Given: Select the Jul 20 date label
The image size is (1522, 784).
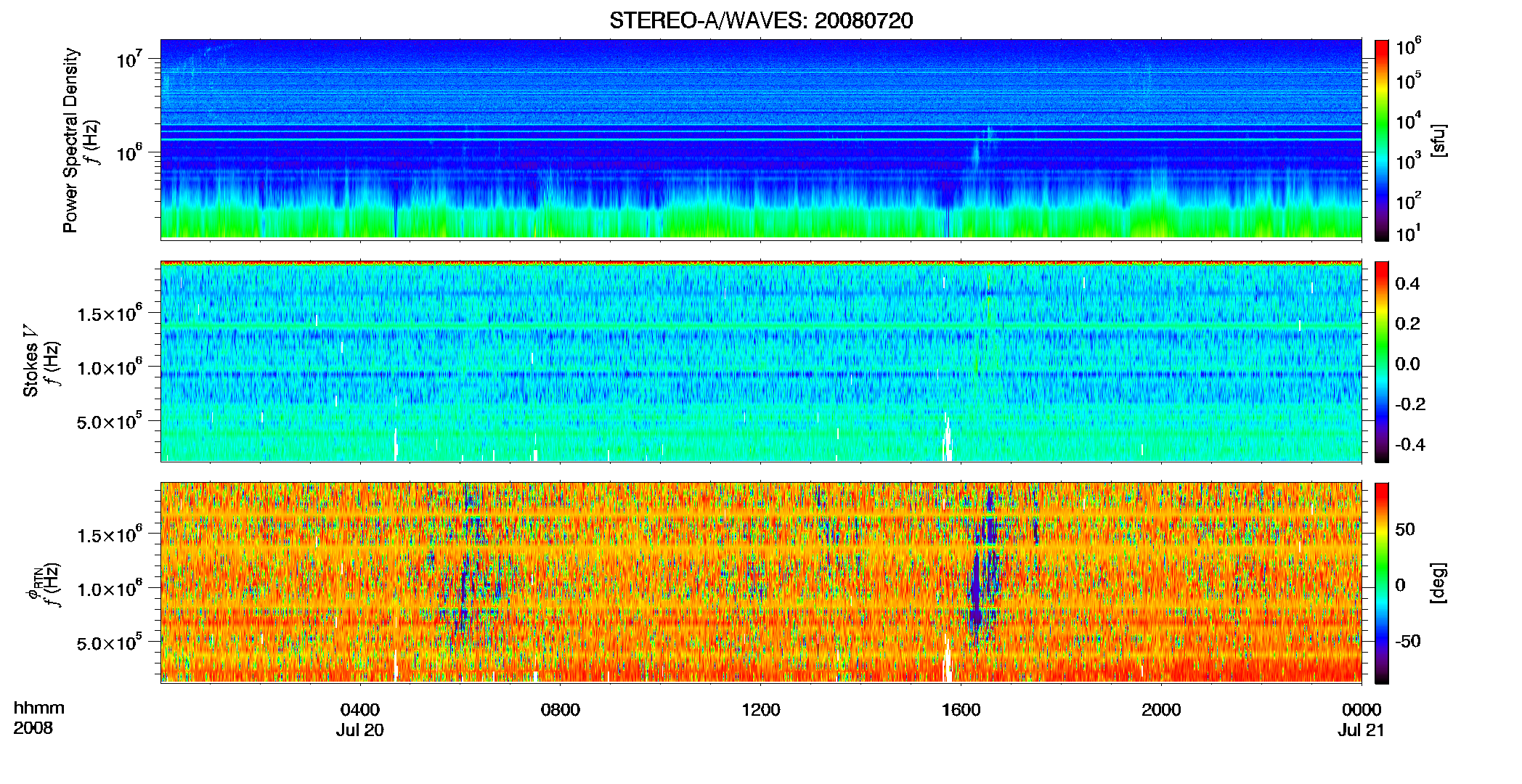Looking at the screenshot, I should tap(360, 730).
